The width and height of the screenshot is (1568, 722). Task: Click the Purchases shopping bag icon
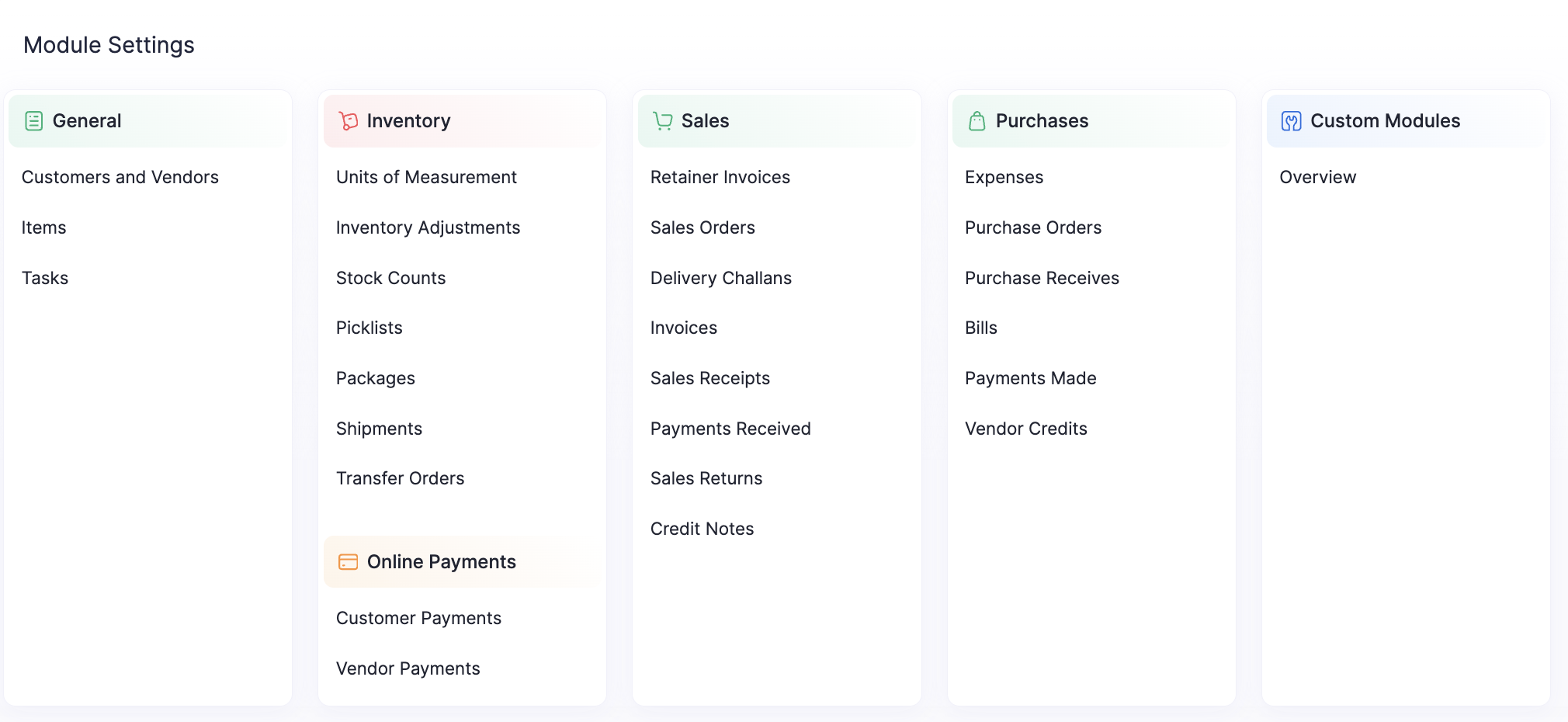[977, 121]
